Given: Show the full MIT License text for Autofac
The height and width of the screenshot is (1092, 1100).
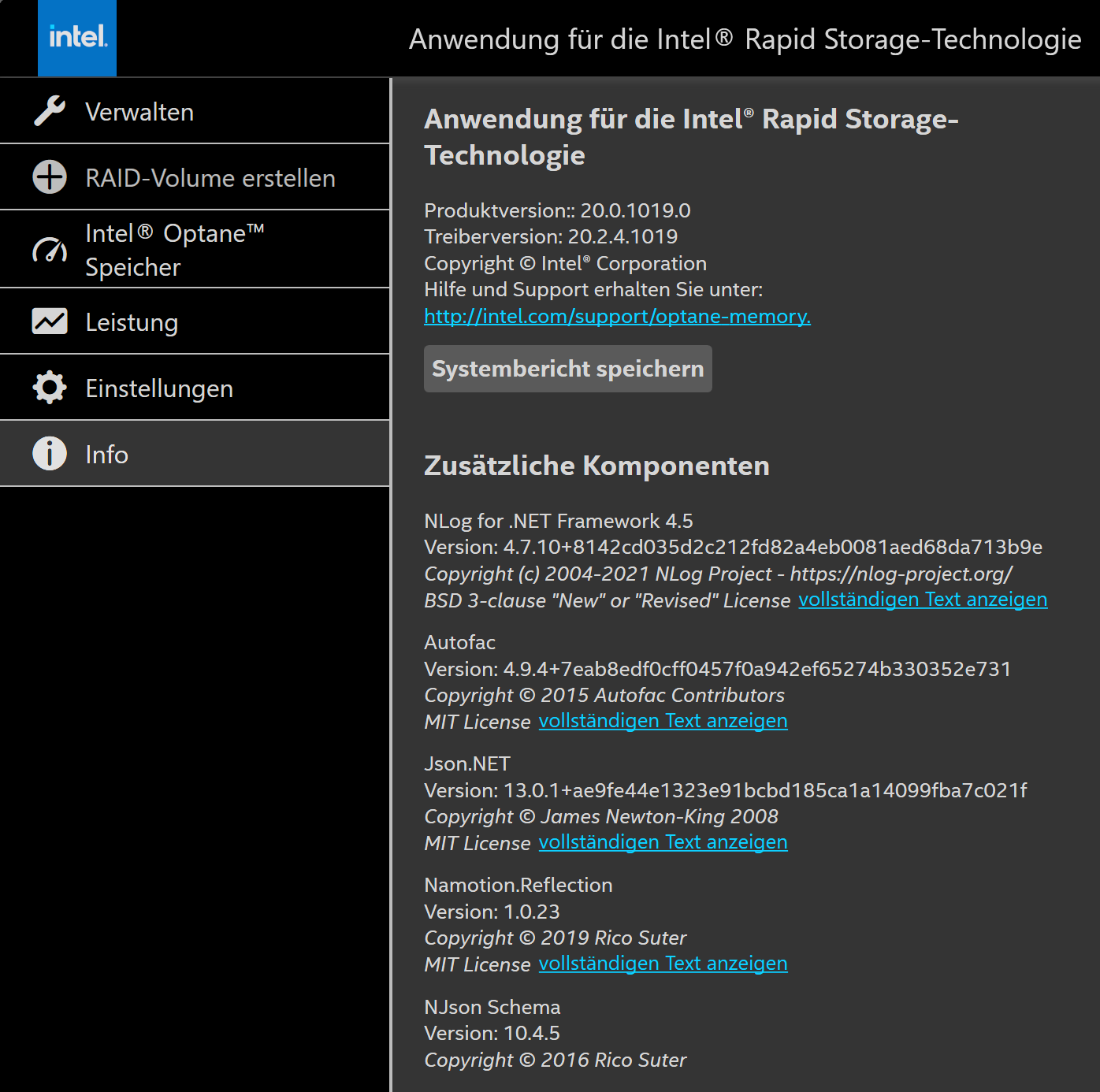Looking at the screenshot, I should pyautogui.click(x=663, y=721).
